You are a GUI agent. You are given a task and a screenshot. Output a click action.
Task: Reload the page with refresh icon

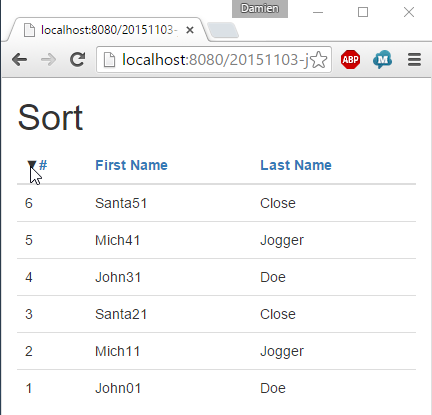coord(78,60)
